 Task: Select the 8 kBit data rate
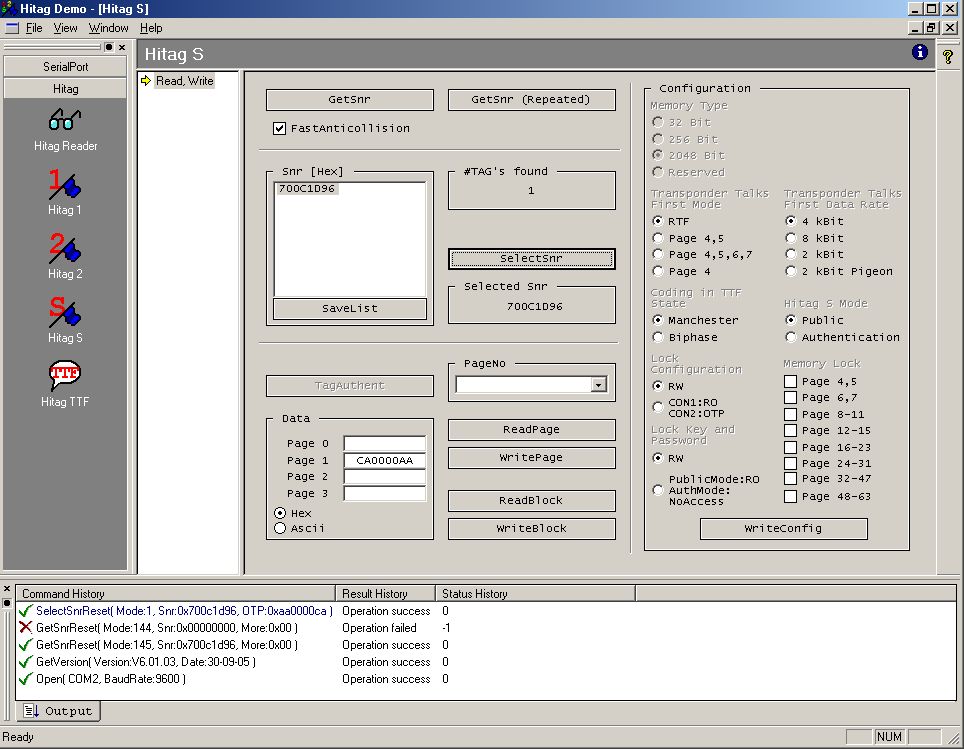pyautogui.click(x=791, y=238)
